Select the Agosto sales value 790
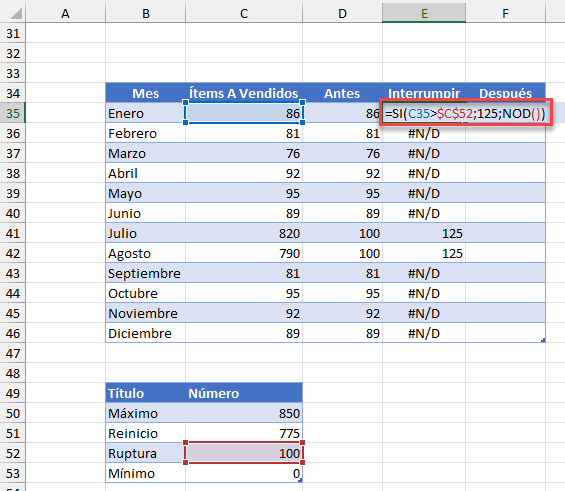Image resolution: width=565 pixels, height=491 pixels. coord(244,254)
